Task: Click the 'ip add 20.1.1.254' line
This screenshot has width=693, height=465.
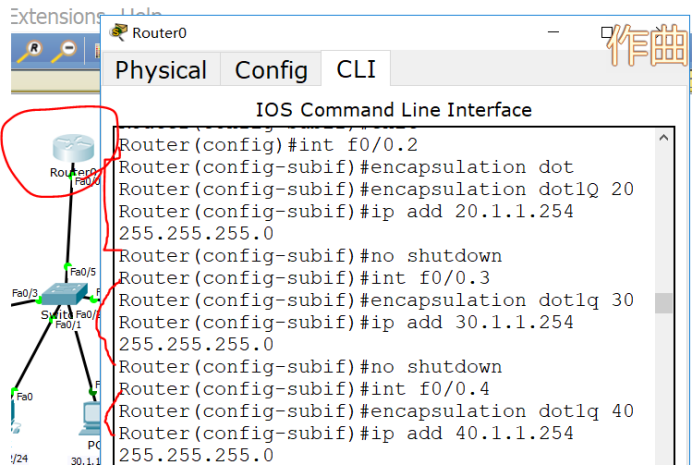Action: 346,211
